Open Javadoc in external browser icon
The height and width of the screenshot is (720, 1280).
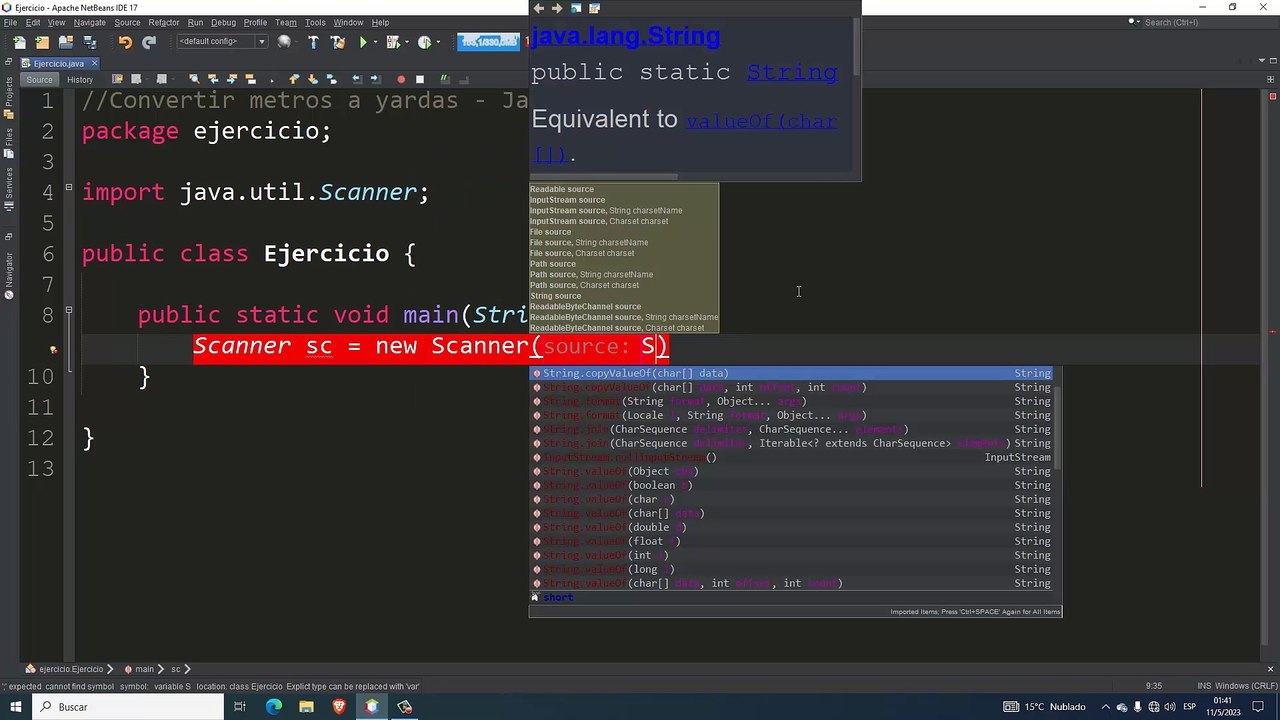click(576, 8)
